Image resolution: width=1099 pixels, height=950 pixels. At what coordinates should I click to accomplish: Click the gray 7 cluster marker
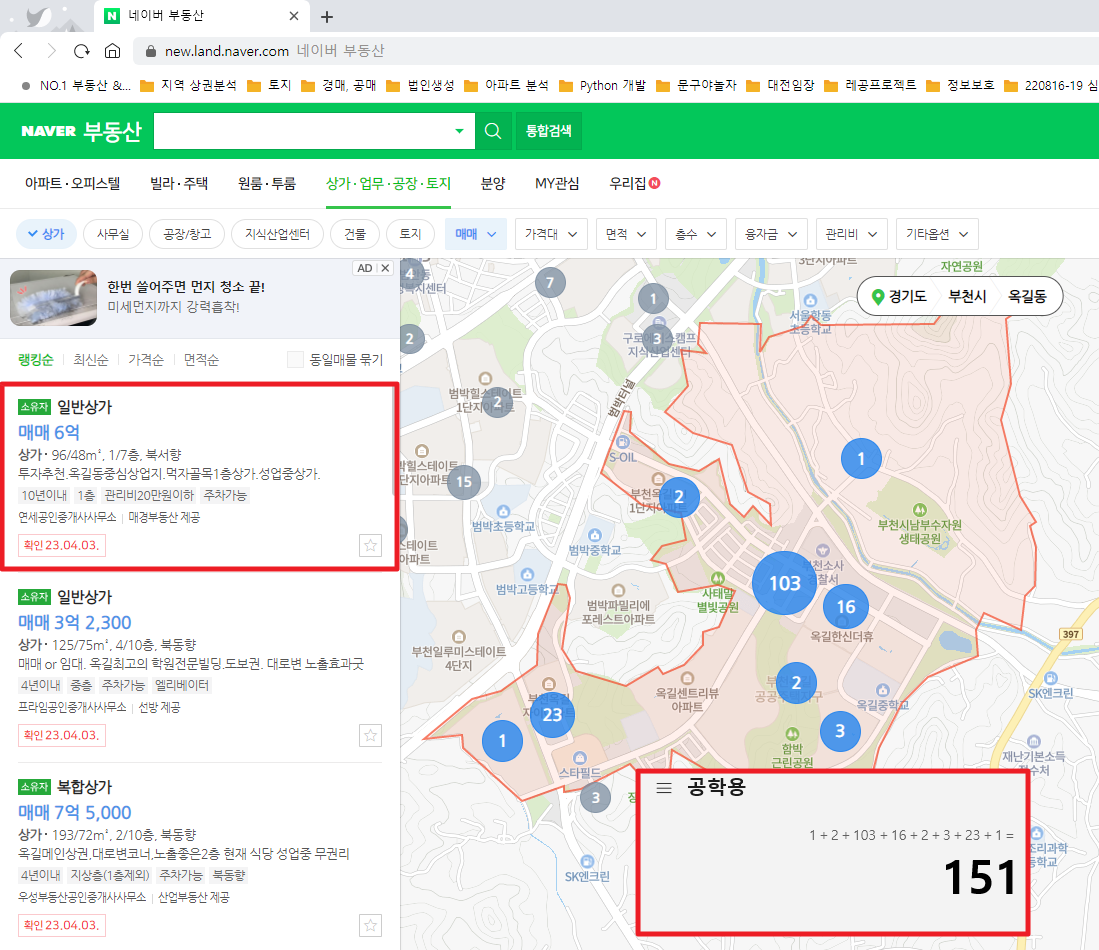click(550, 283)
